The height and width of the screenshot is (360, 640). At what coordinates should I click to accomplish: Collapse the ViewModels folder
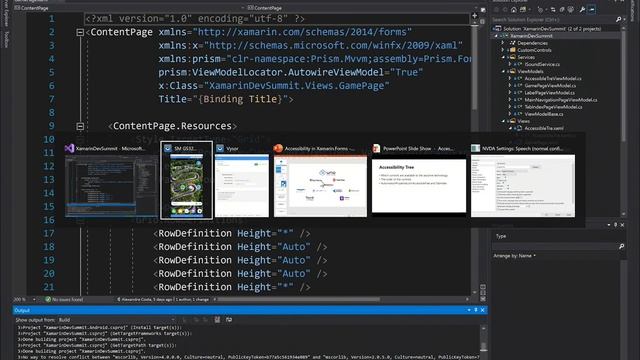tap(503, 71)
